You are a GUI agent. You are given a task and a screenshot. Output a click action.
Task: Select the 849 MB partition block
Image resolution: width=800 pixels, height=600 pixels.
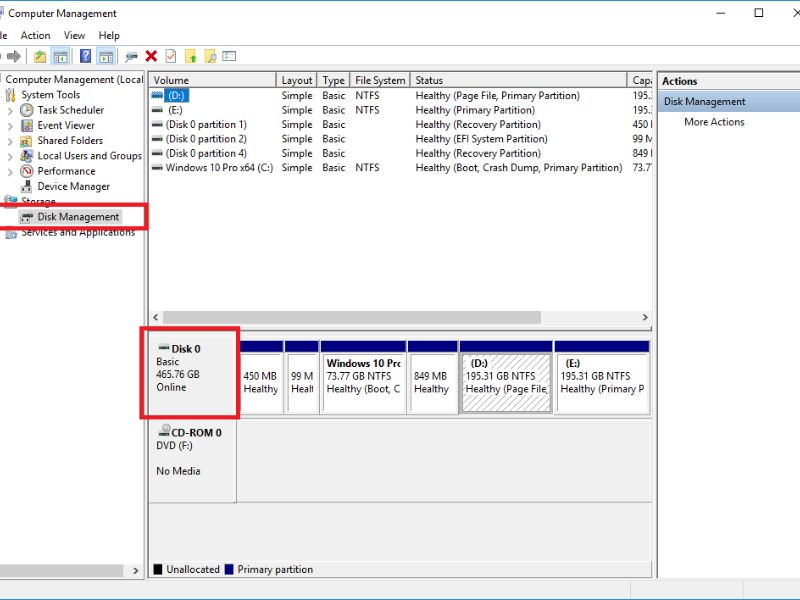pyautogui.click(x=433, y=377)
